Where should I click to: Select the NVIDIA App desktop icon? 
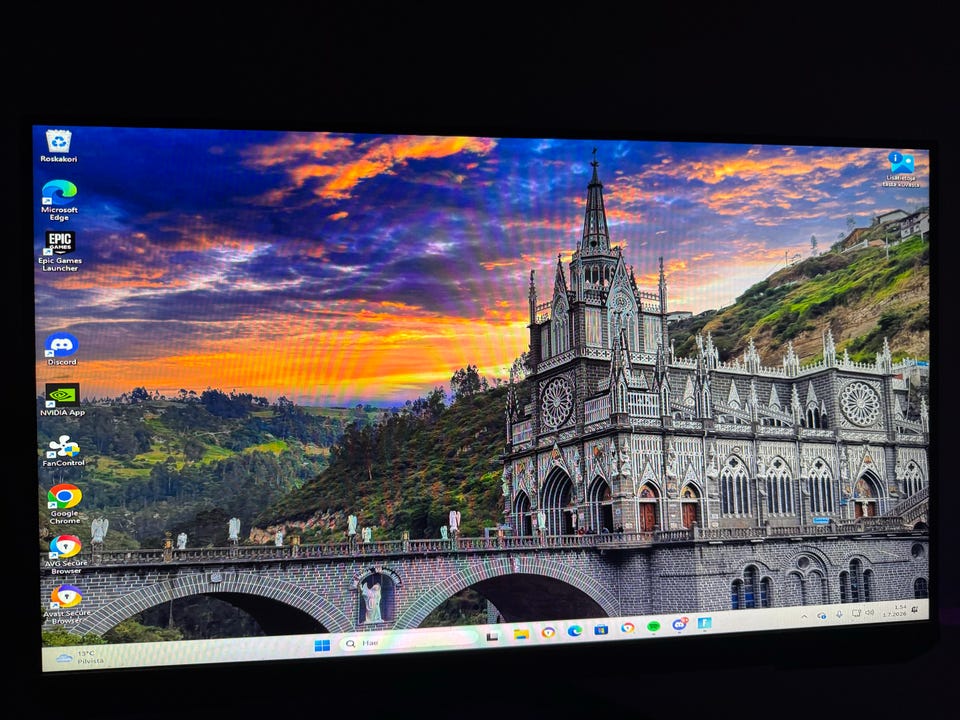62,400
